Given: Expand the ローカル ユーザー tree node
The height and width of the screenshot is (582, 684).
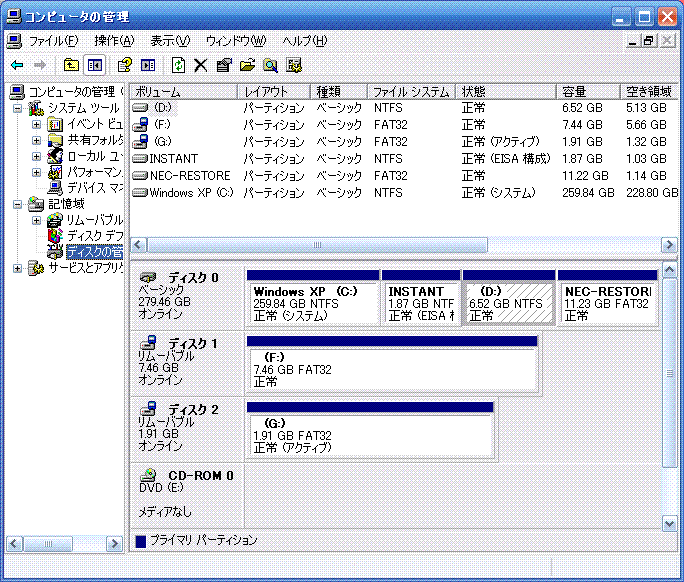Looking at the screenshot, I should 37,156.
